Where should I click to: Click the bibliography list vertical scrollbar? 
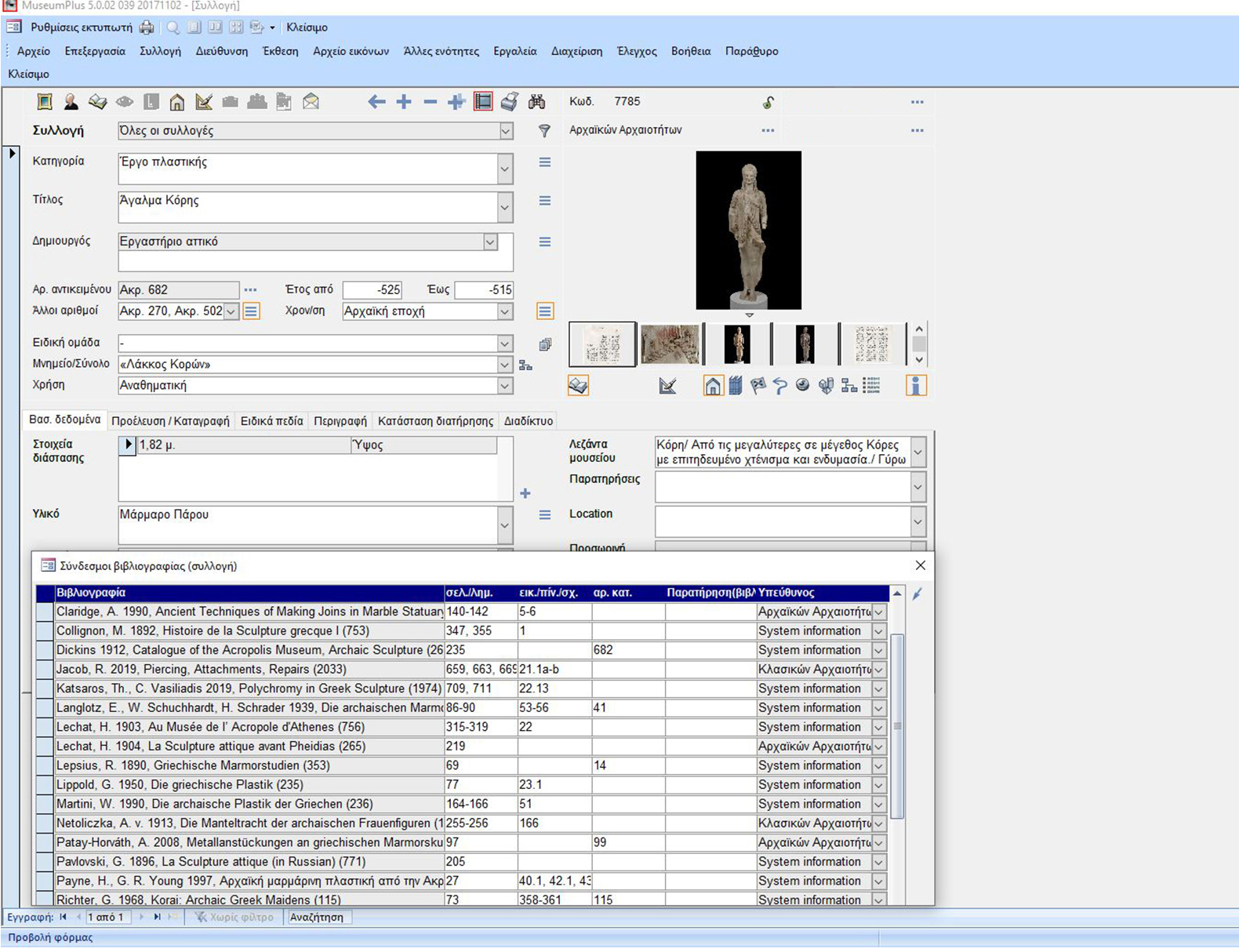[897, 725]
